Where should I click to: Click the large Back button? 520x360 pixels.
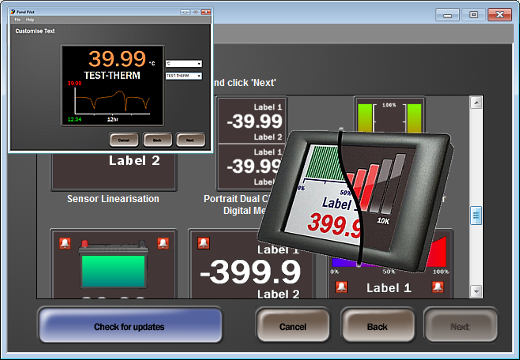tap(378, 326)
